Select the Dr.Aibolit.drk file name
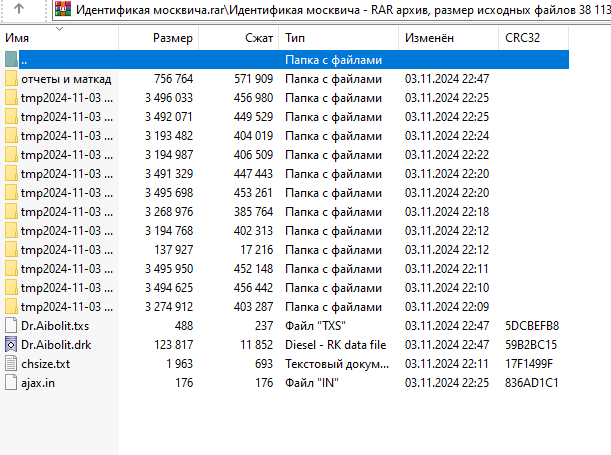The image size is (611, 455). [56, 345]
